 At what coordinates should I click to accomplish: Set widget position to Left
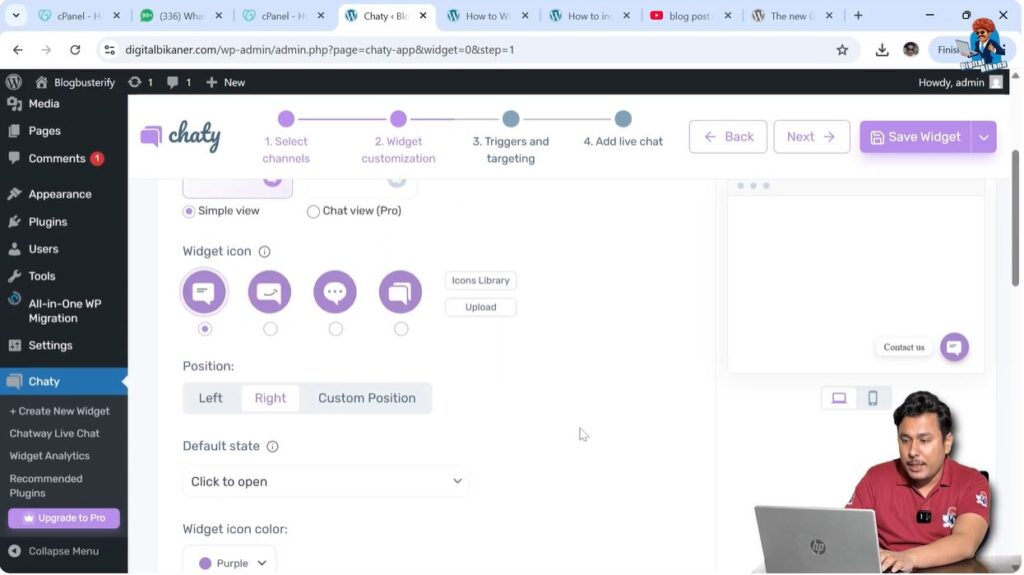pyautogui.click(x=210, y=398)
